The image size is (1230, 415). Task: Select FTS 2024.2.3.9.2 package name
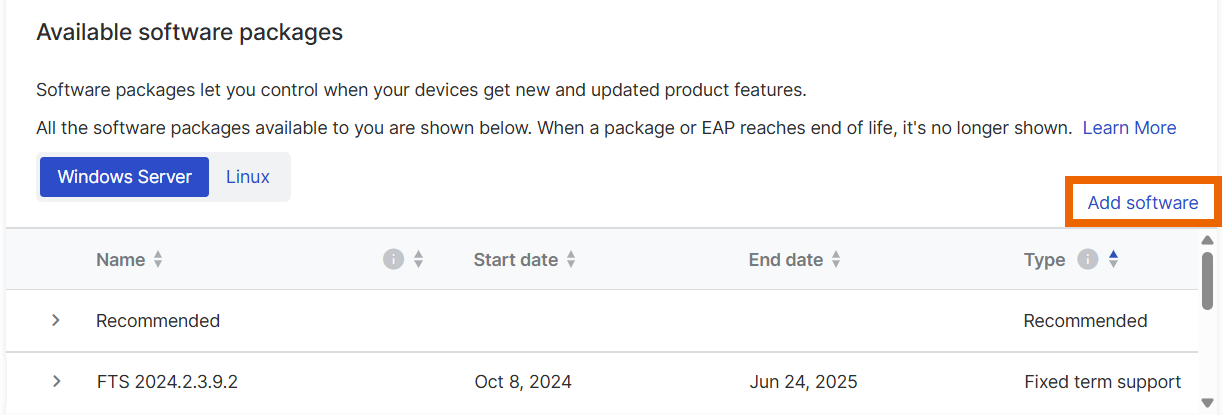167,382
